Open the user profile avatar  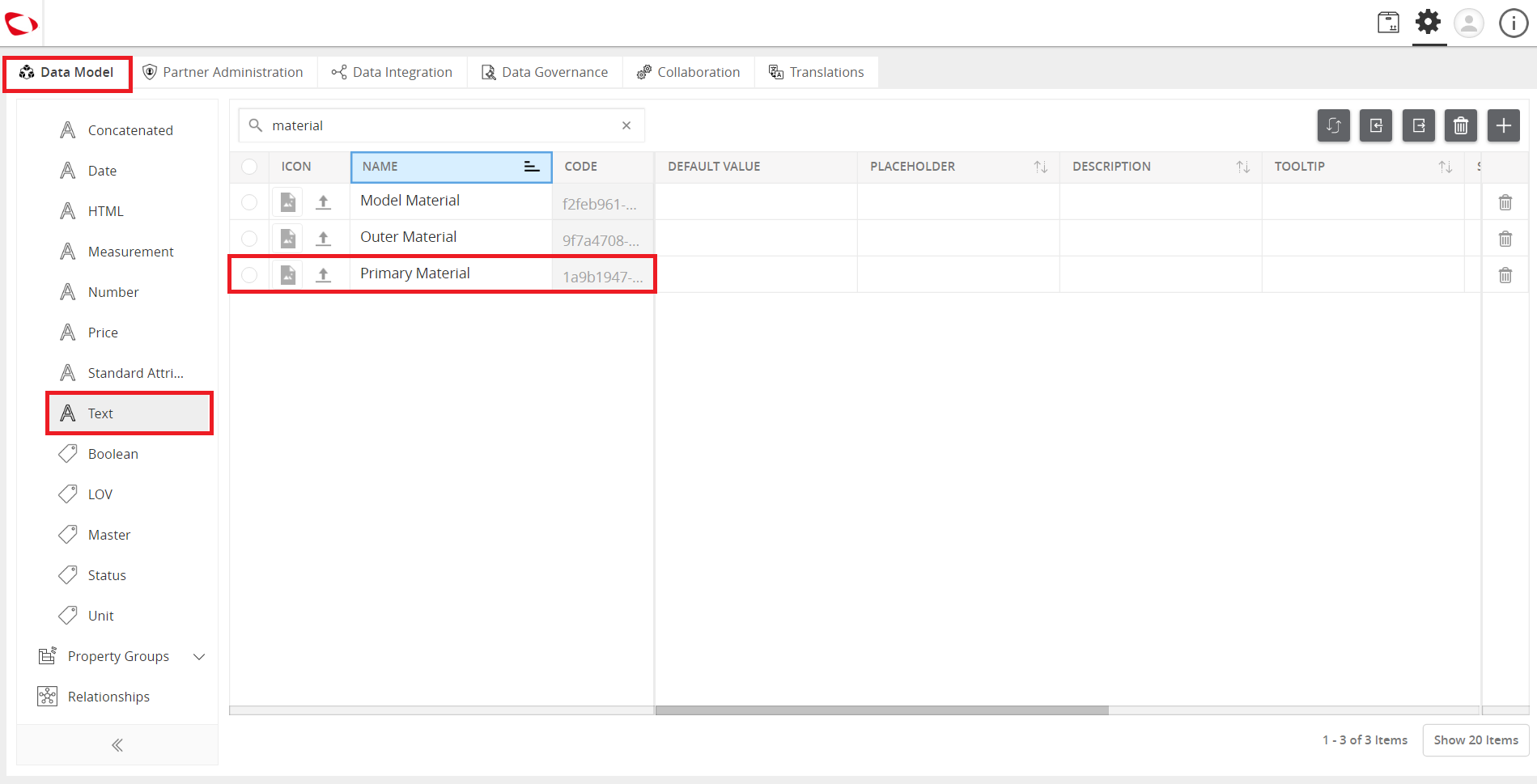1469,23
